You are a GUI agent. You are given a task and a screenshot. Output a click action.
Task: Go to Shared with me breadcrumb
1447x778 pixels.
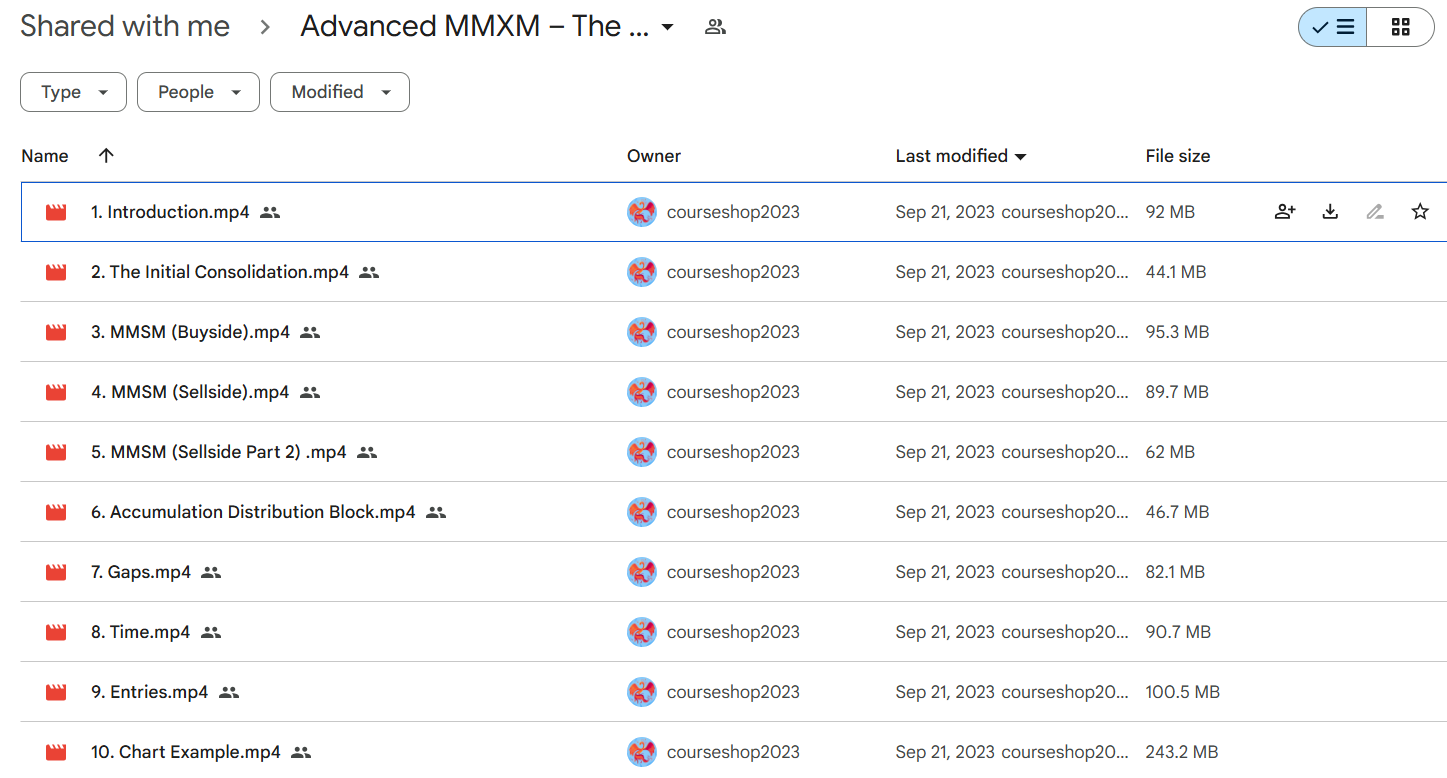click(125, 26)
